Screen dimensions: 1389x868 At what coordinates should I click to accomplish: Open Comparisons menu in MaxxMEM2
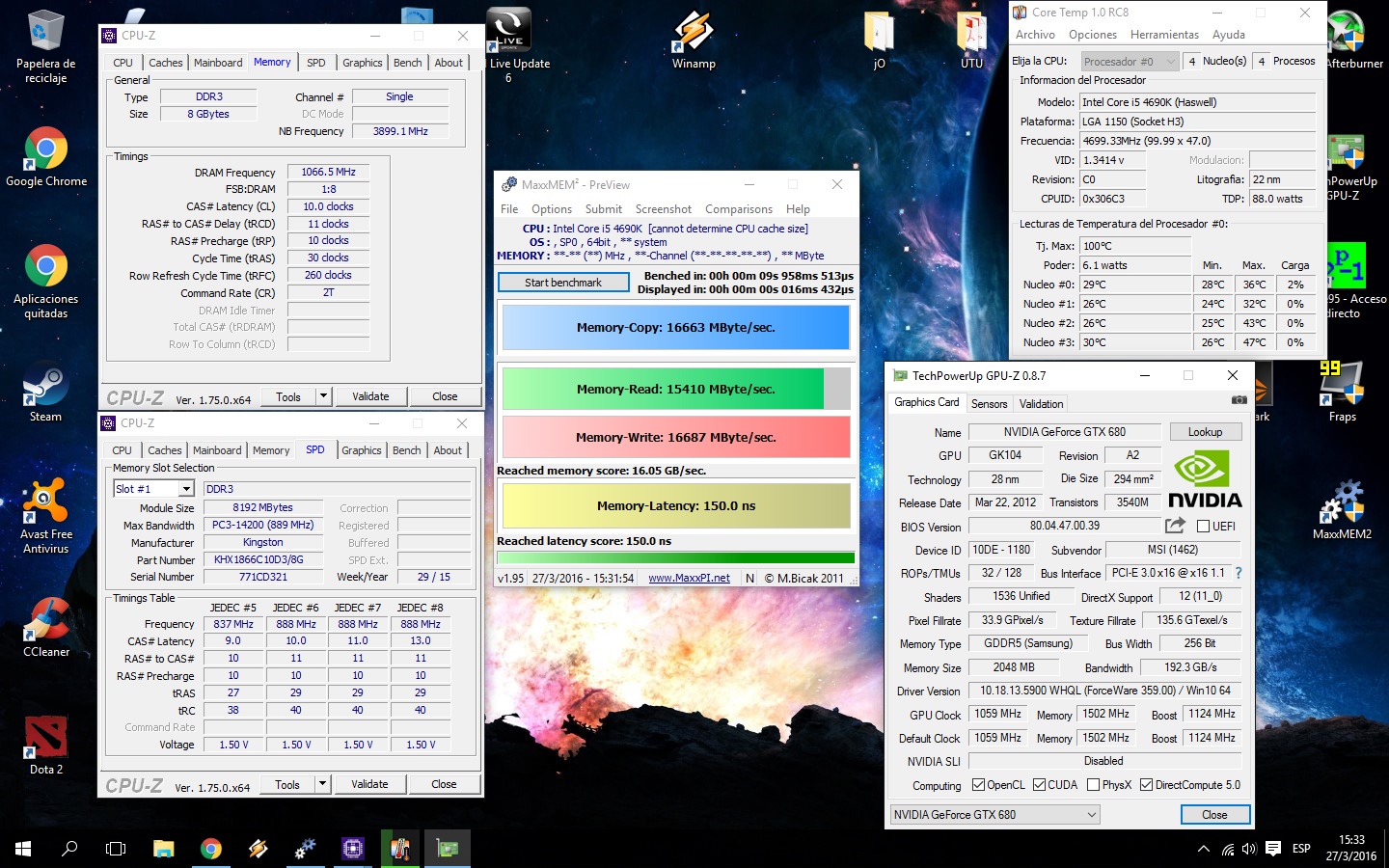[x=739, y=209]
